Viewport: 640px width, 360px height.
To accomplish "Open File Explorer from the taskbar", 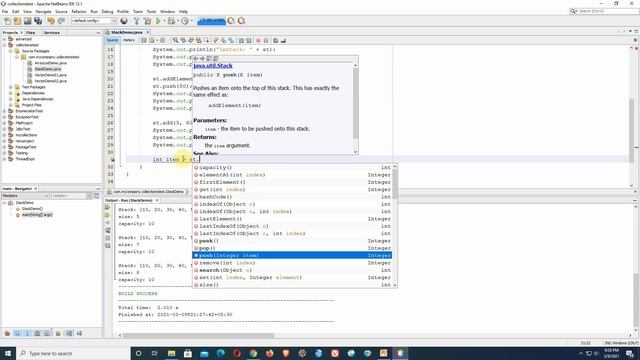I will click(171, 353).
